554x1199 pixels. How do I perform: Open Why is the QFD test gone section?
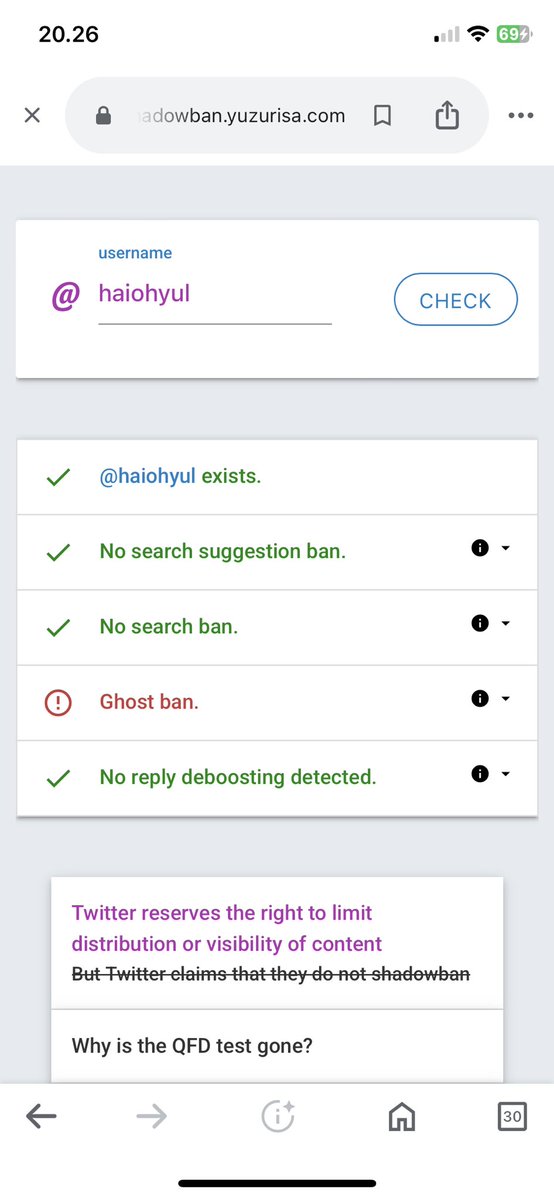(x=277, y=1045)
